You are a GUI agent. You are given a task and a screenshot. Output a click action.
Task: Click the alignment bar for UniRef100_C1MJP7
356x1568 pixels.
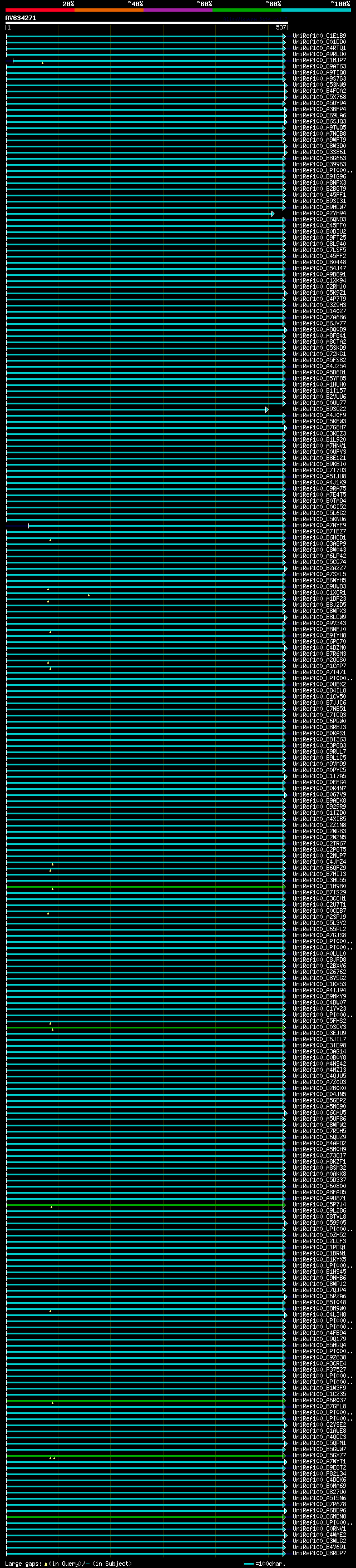(149, 60)
